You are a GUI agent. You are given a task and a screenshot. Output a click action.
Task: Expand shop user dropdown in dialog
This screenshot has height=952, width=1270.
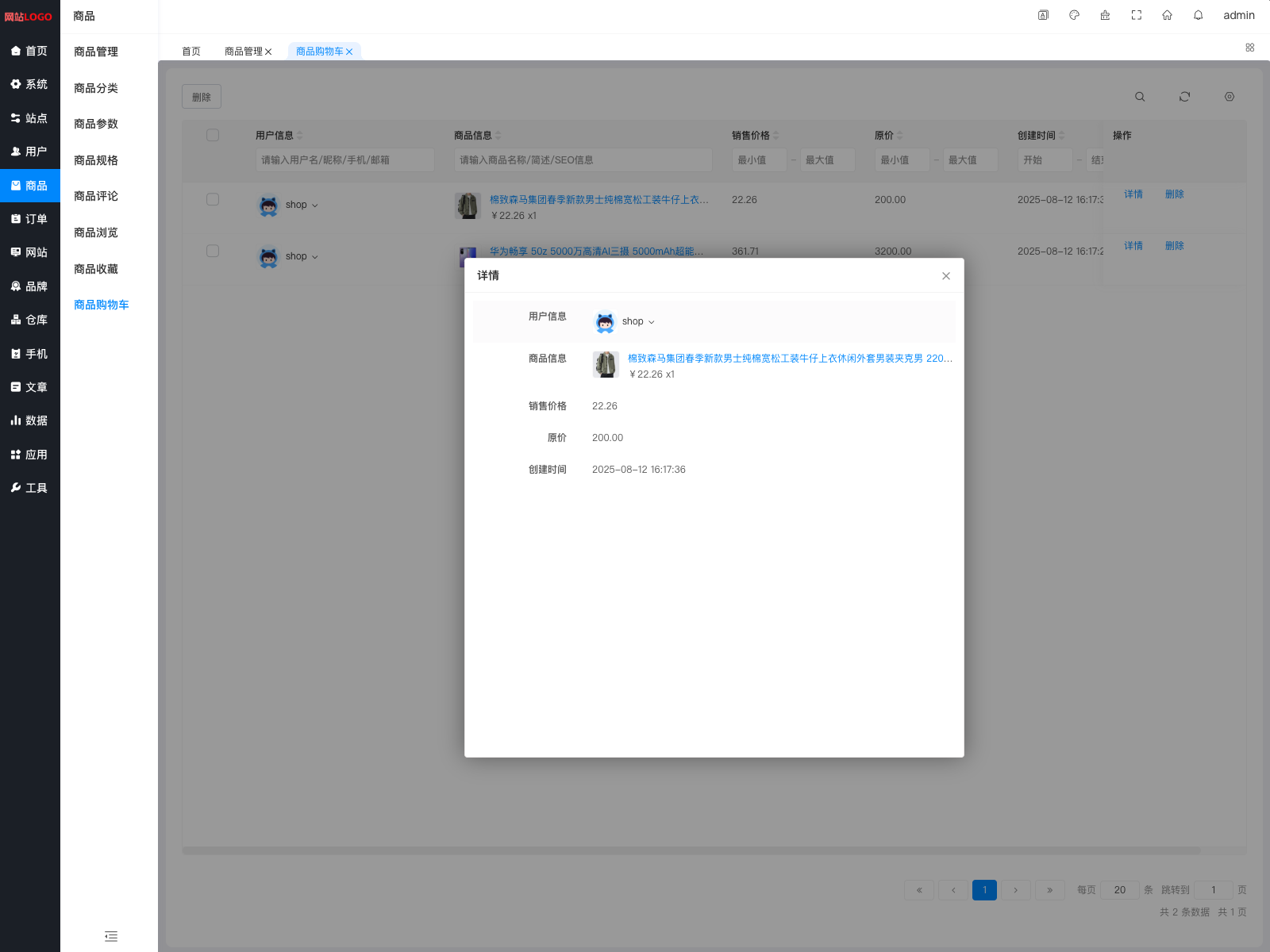pos(651,322)
